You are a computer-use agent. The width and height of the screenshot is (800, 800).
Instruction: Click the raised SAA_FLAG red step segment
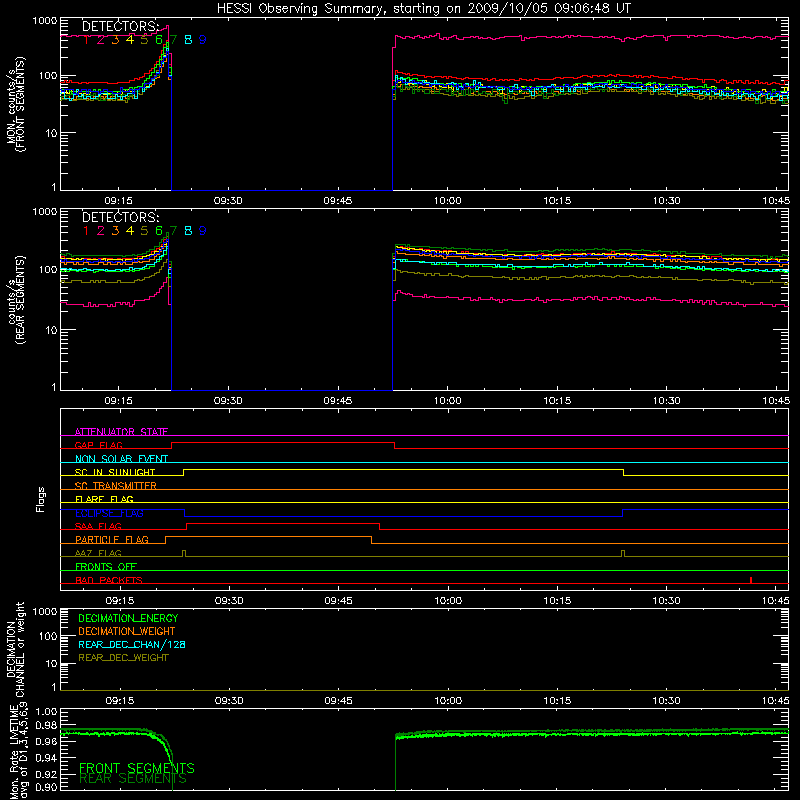[283, 523]
